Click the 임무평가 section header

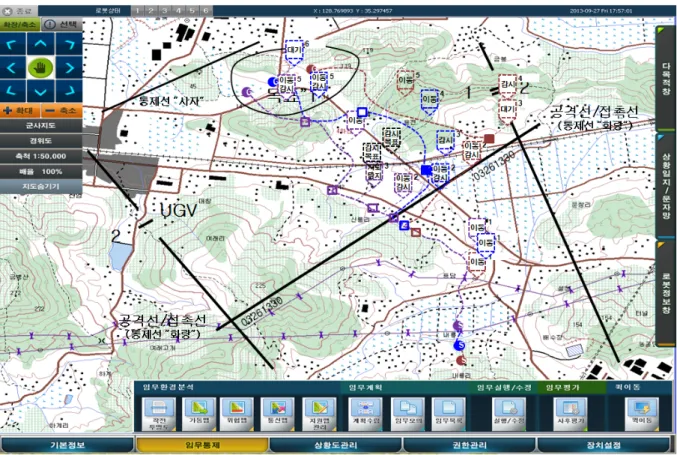pyautogui.click(x=563, y=387)
